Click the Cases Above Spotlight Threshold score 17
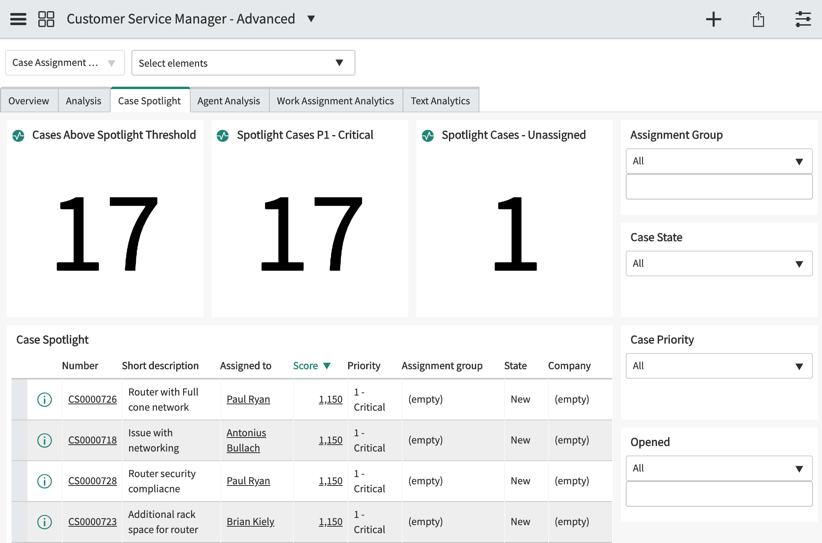Screen dimensions: 822x543 click(107, 234)
